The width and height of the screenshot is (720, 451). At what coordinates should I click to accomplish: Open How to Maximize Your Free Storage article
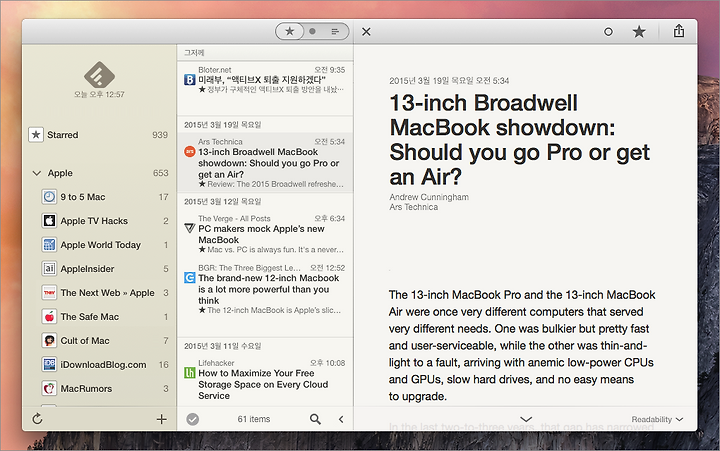coord(265,379)
